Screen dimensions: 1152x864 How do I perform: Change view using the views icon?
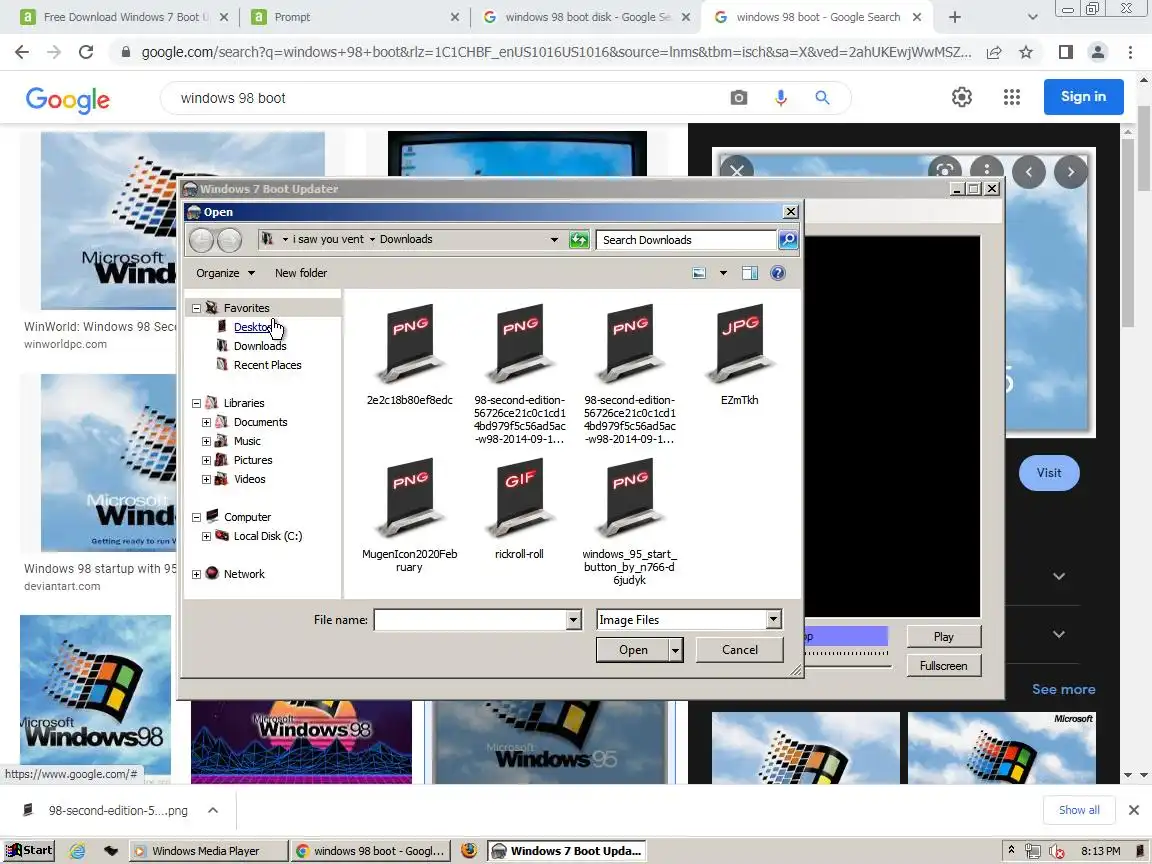(699, 273)
